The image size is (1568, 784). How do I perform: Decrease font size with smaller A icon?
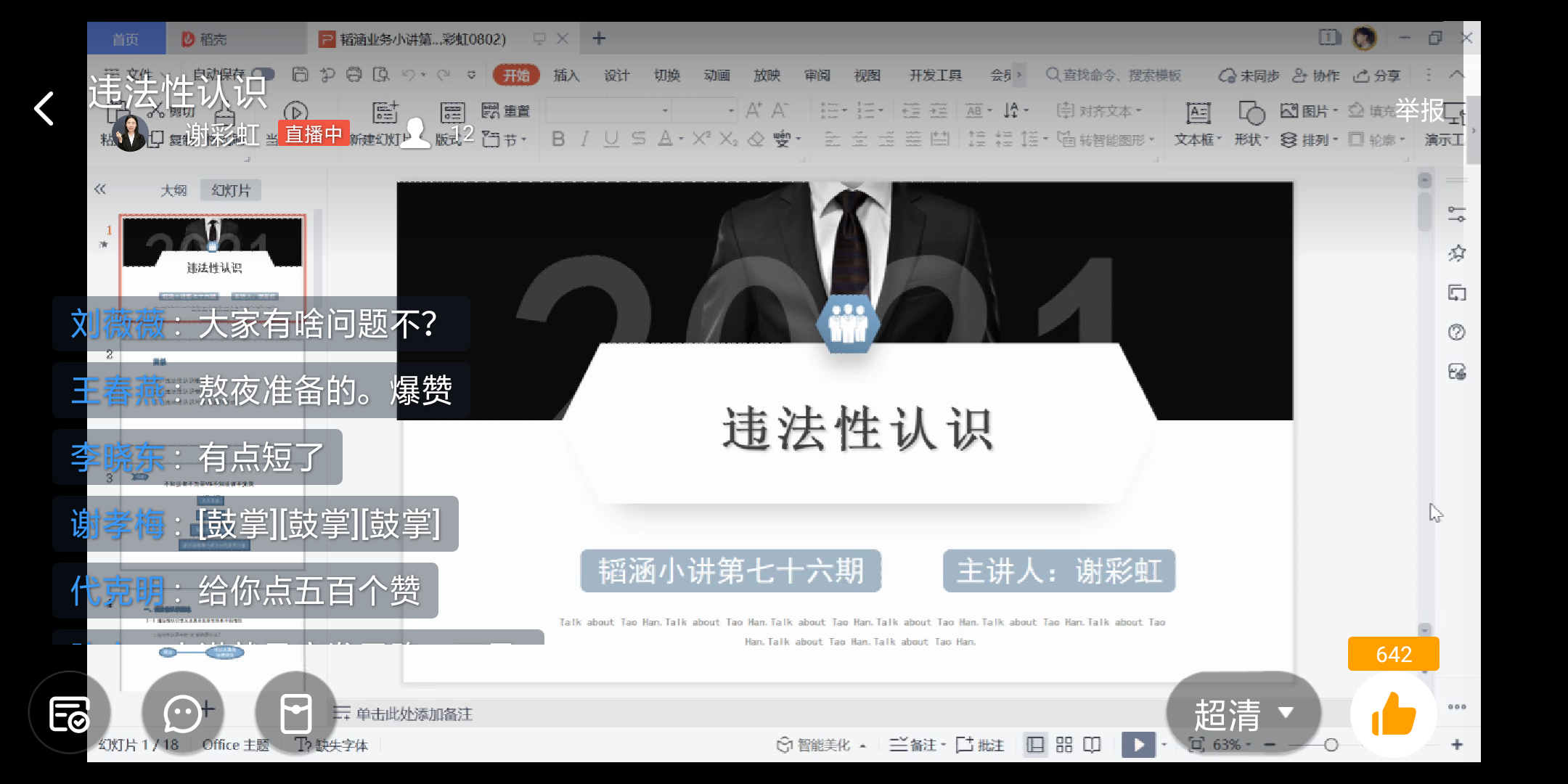[x=780, y=110]
